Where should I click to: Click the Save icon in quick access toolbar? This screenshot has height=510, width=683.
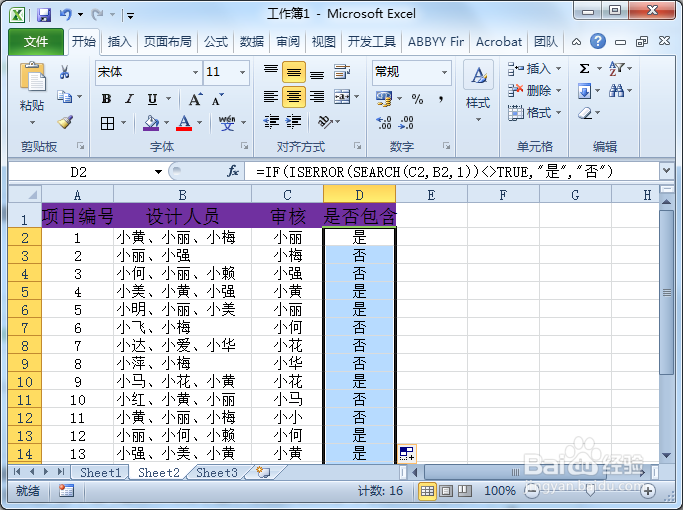click(44, 15)
